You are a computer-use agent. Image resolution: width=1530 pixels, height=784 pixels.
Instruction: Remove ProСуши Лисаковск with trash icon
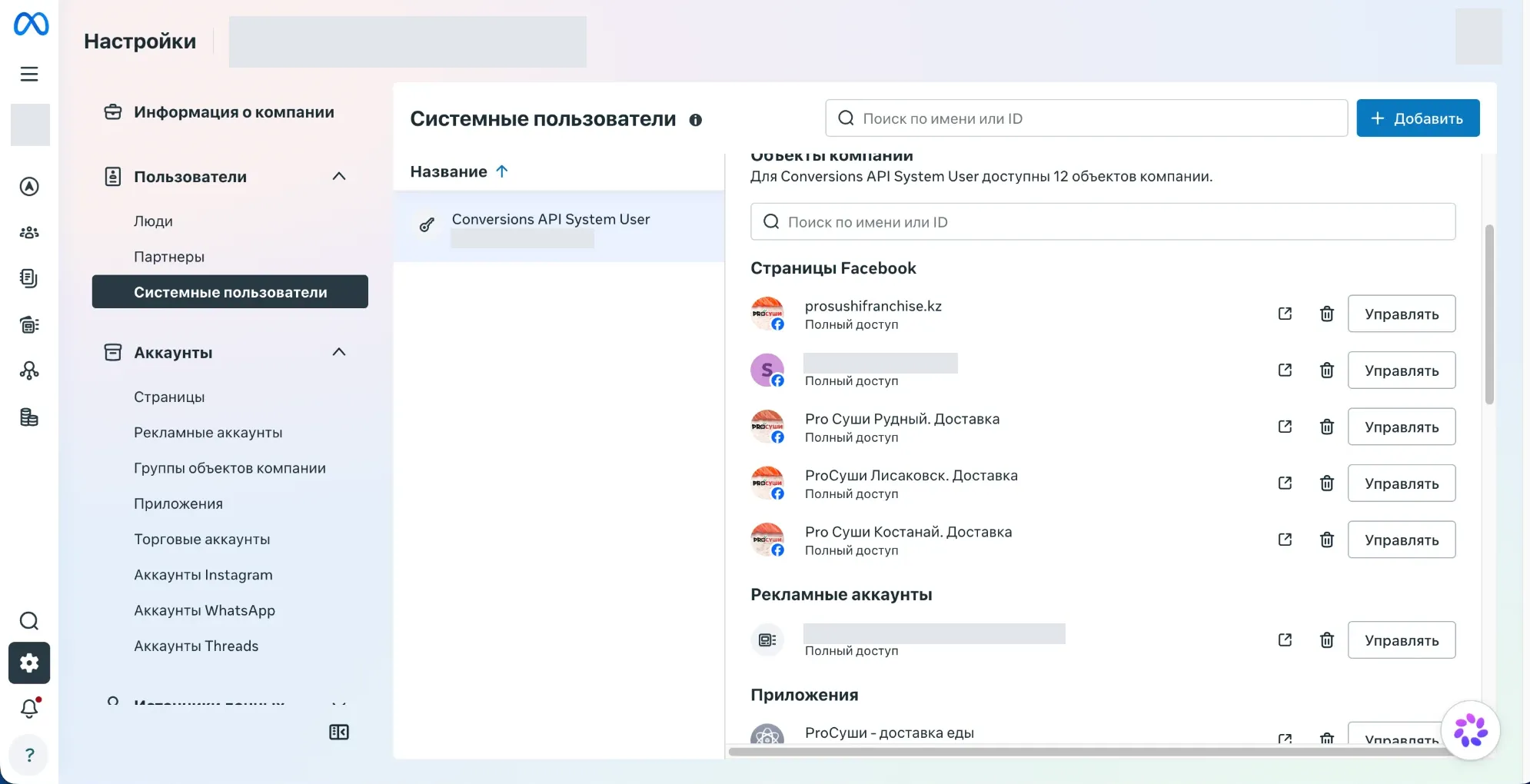(1327, 483)
